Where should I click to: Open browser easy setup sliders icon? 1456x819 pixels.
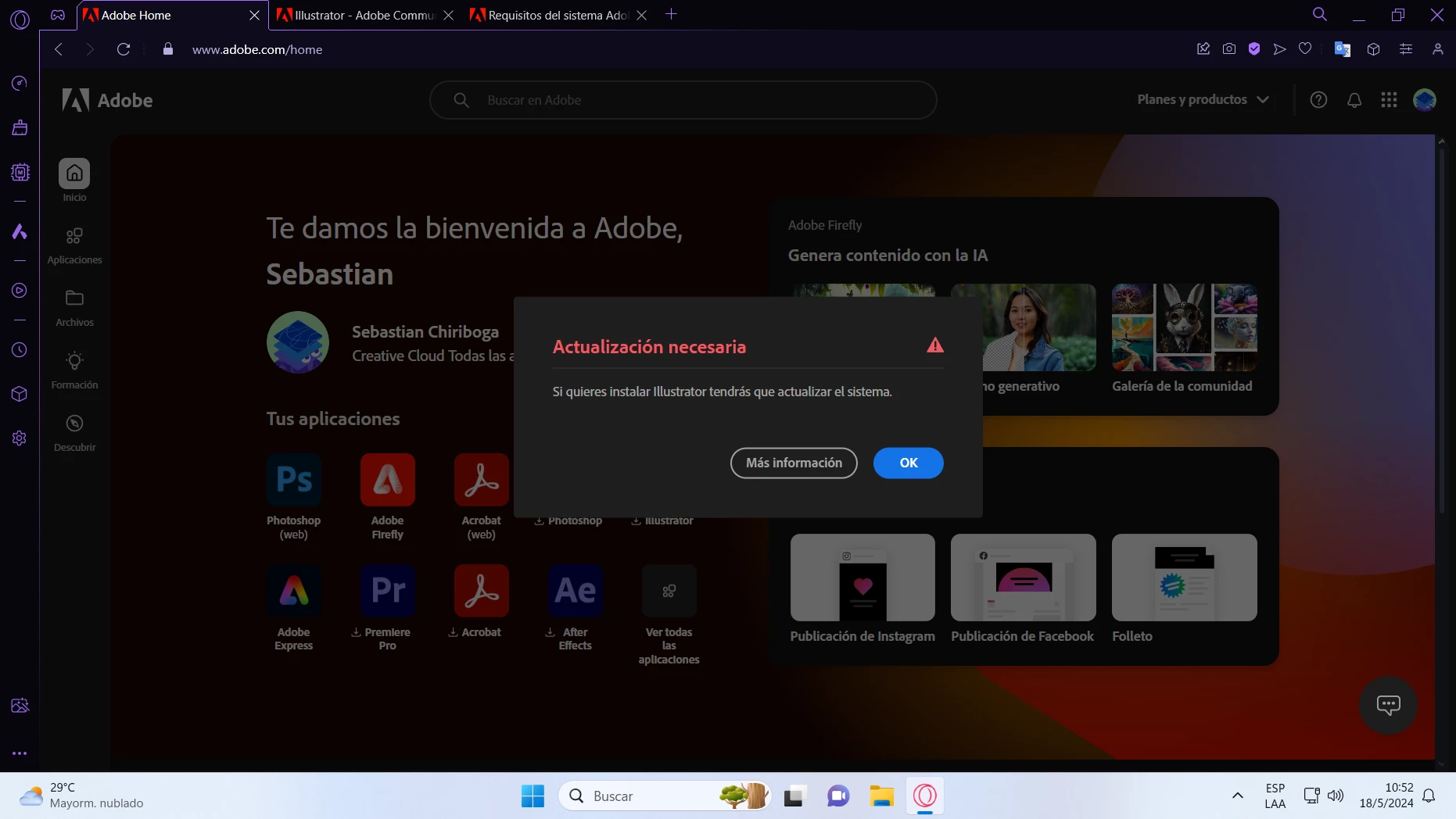click(1405, 49)
